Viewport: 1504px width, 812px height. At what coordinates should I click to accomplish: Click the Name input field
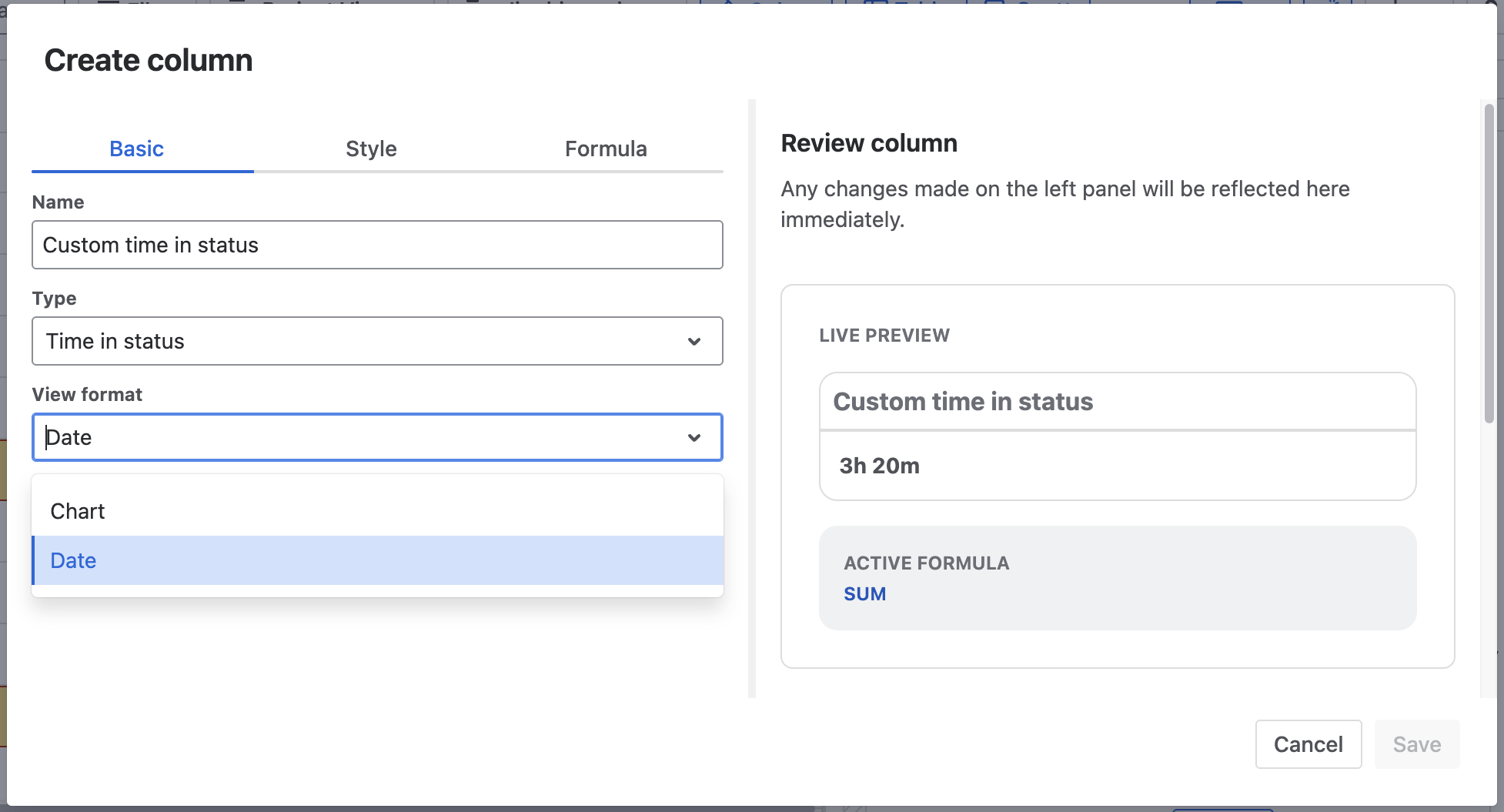point(377,245)
